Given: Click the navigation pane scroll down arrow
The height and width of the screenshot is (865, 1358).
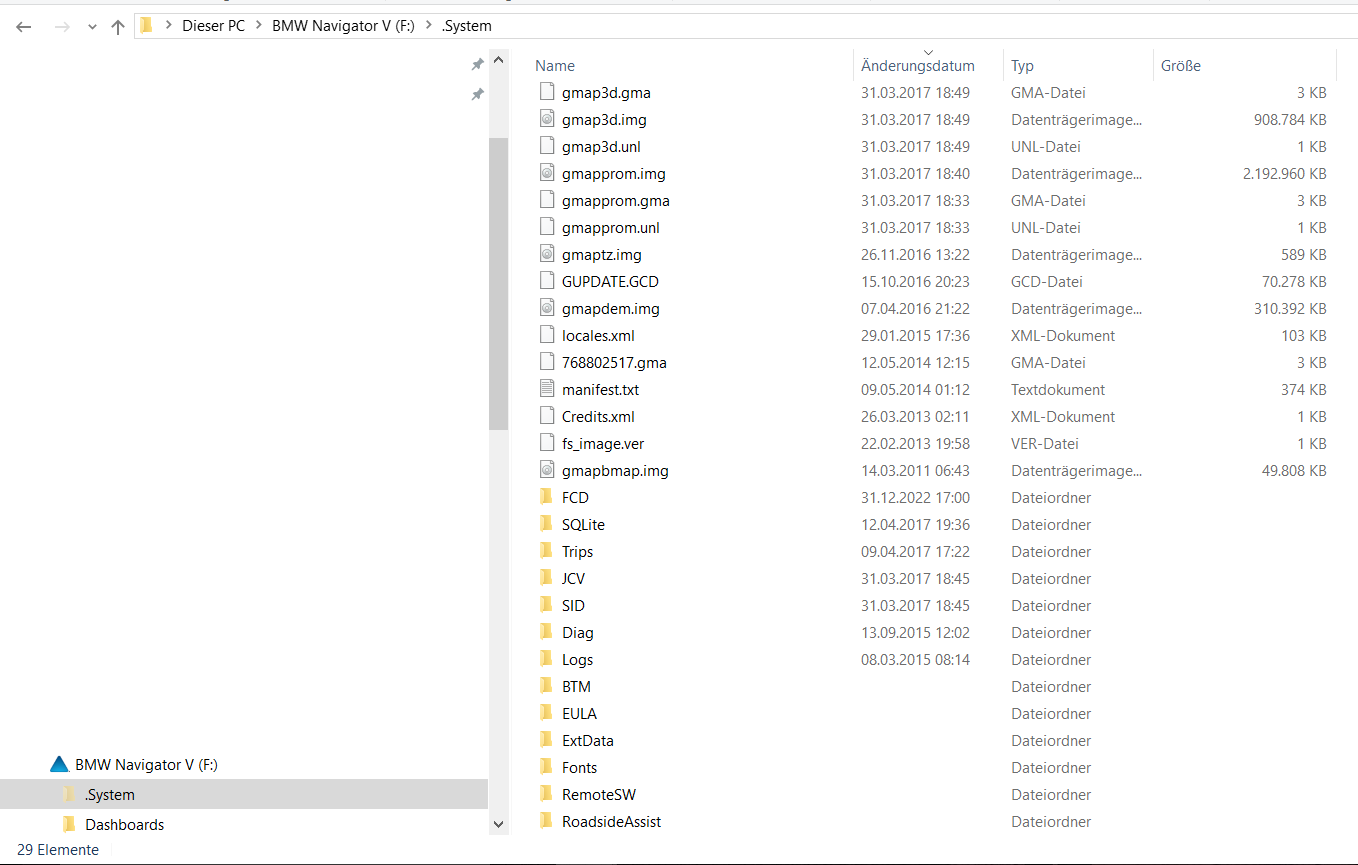Looking at the screenshot, I should pyautogui.click(x=498, y=824).
